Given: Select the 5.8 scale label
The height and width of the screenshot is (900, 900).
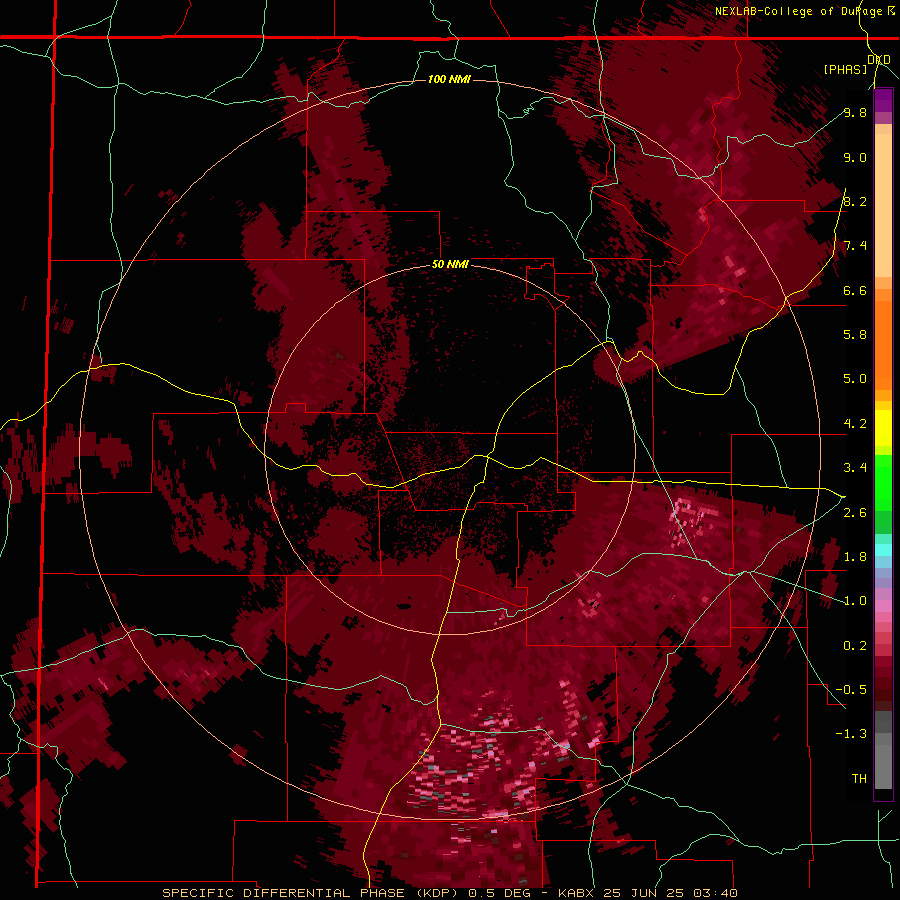Looking at the screenshot, I should [855, 335].
